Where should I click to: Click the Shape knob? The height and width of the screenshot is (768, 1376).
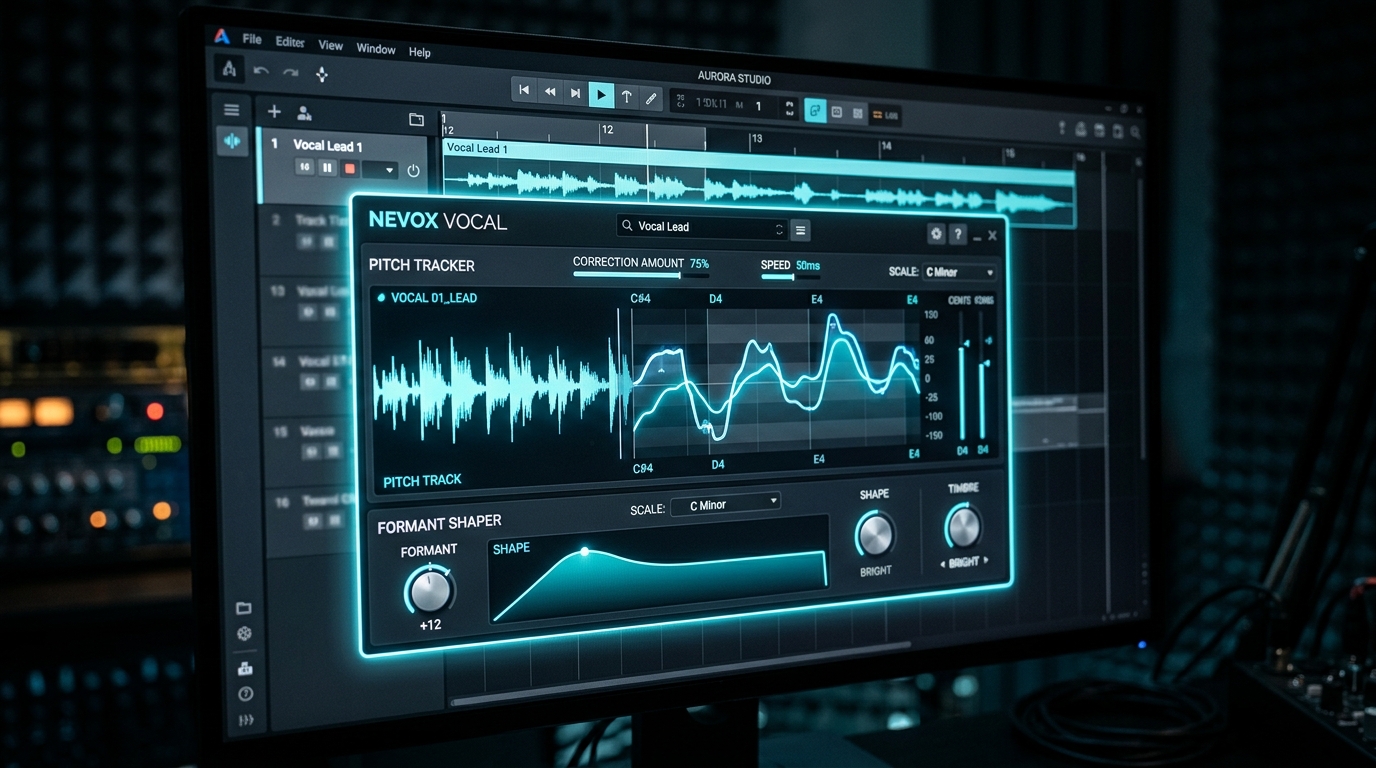click(875, 535)
